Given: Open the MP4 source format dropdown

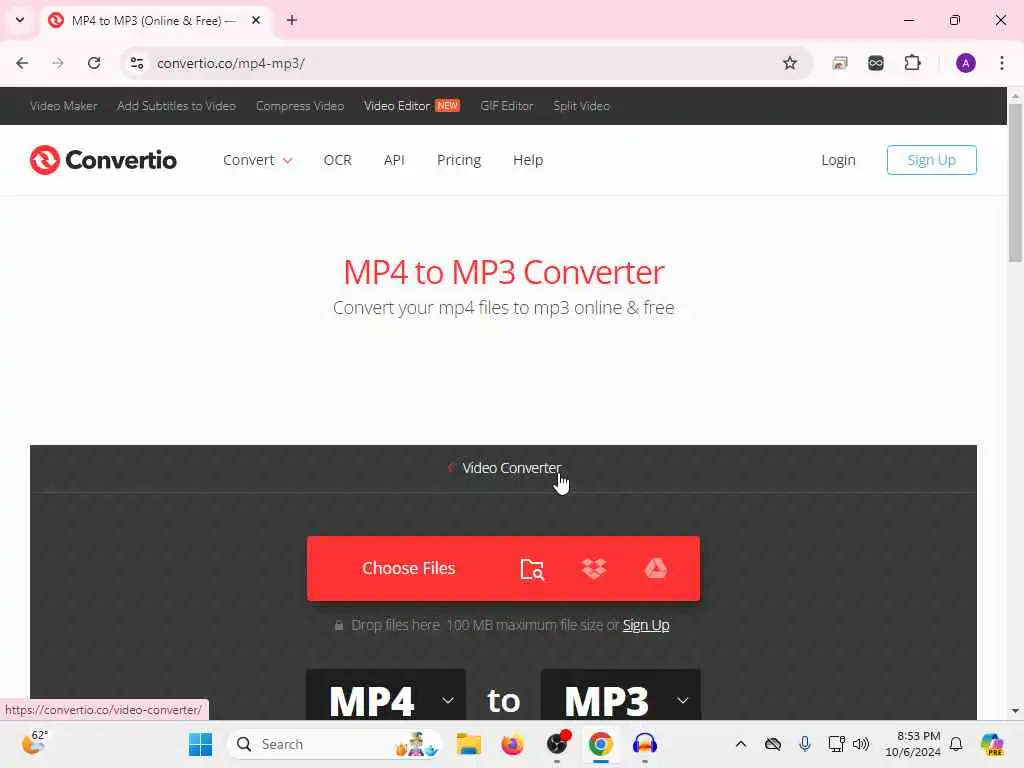Looking at the screenshot, I should pyautogui.click(x=386, y=696).
